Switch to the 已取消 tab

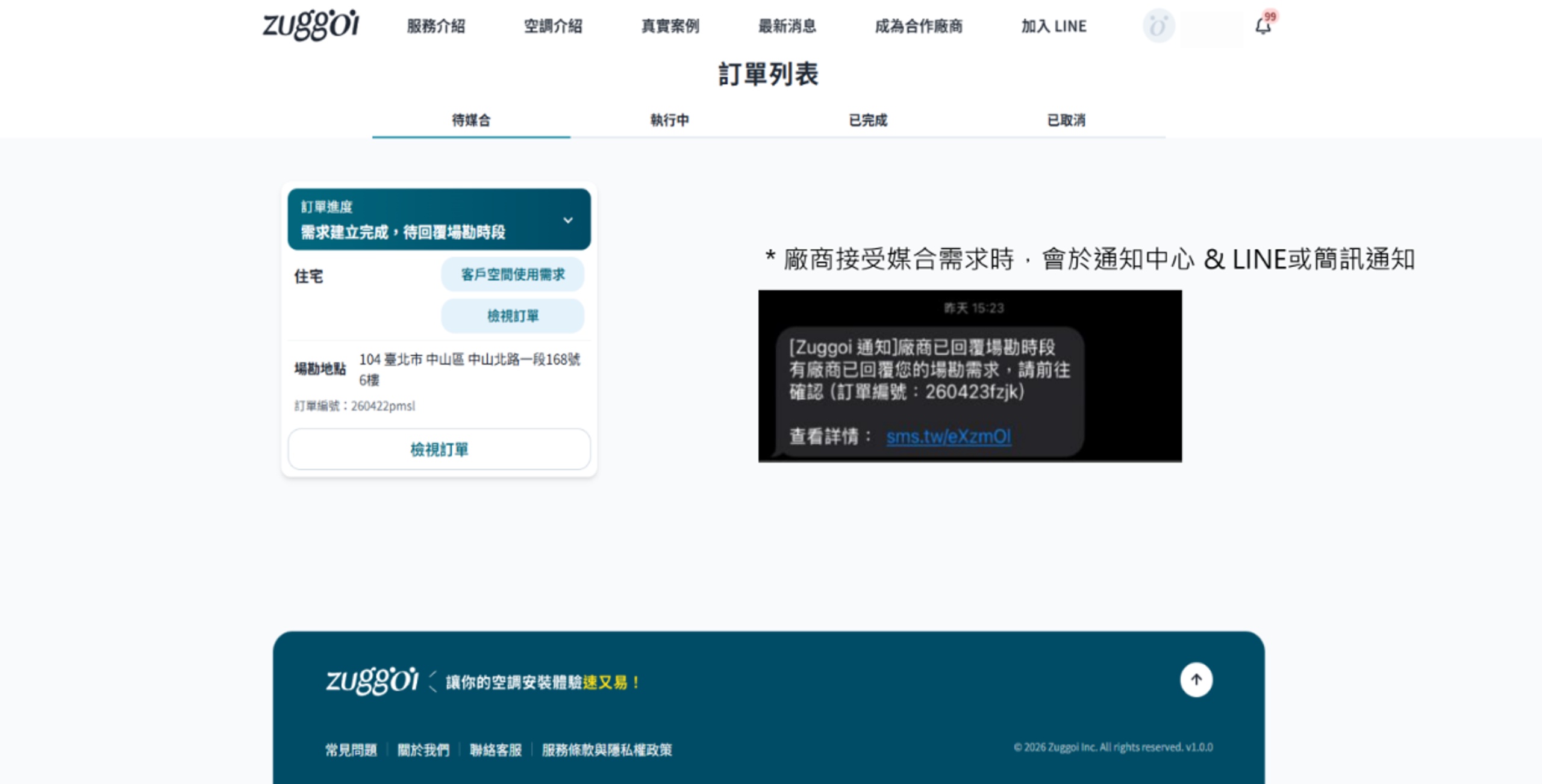(x=1066, y=120)
